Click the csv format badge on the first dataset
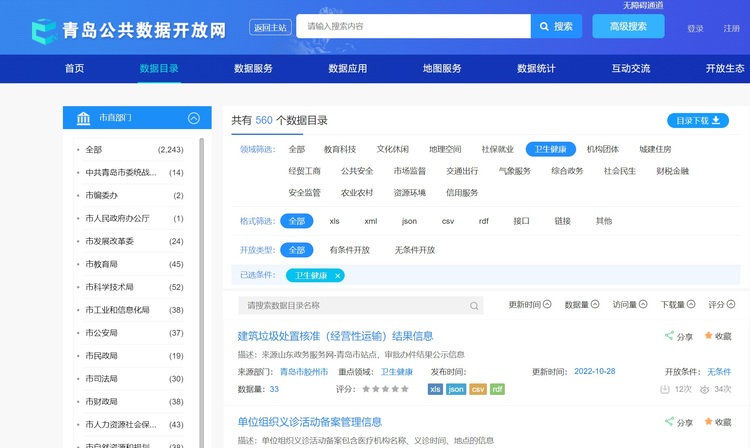 coord(478,389)
